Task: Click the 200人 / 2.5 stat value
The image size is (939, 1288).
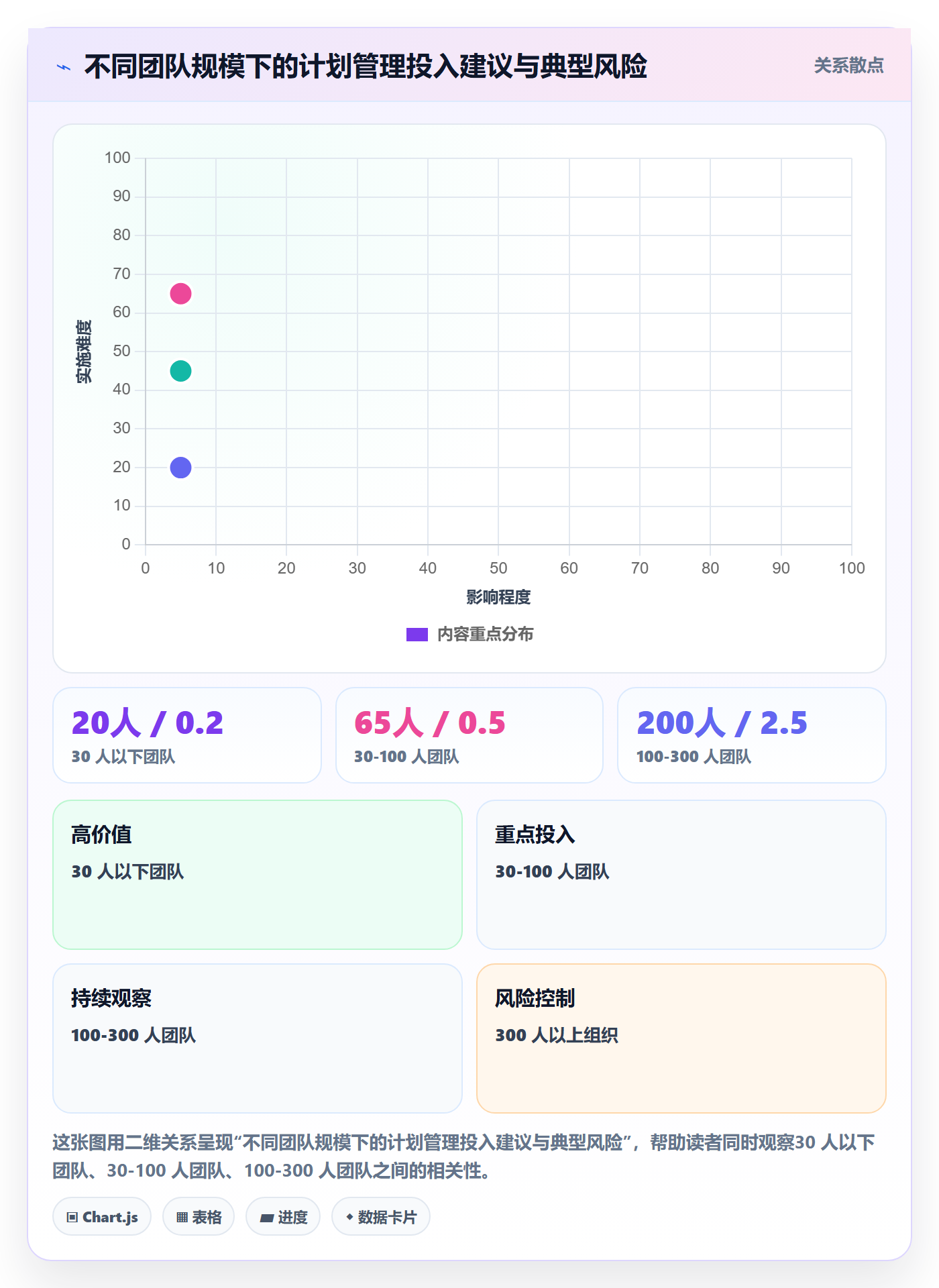Action: tap(722, 723)
